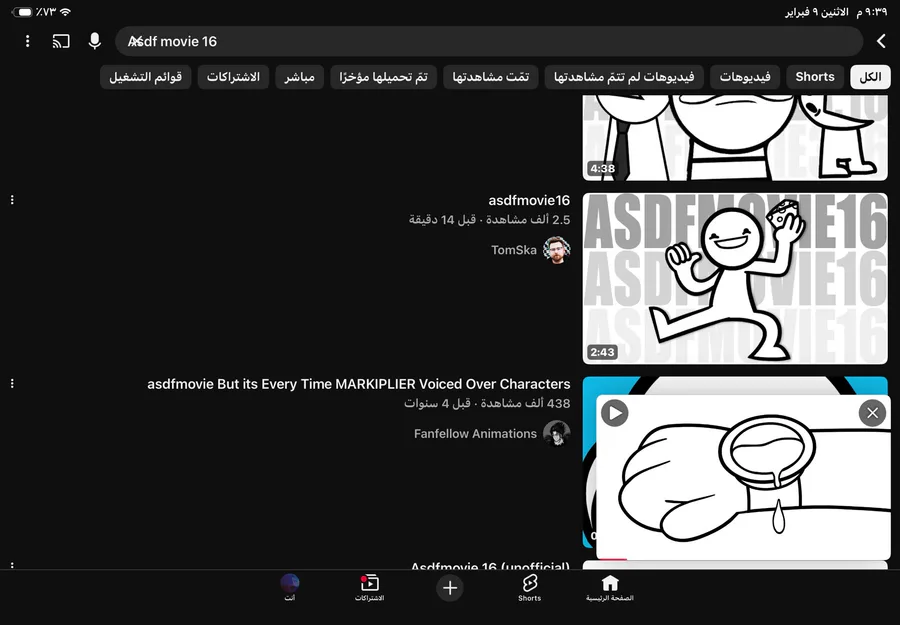Open the ASDFMOVIE16 thumbnail with 2:43 duration

point(735,278)
